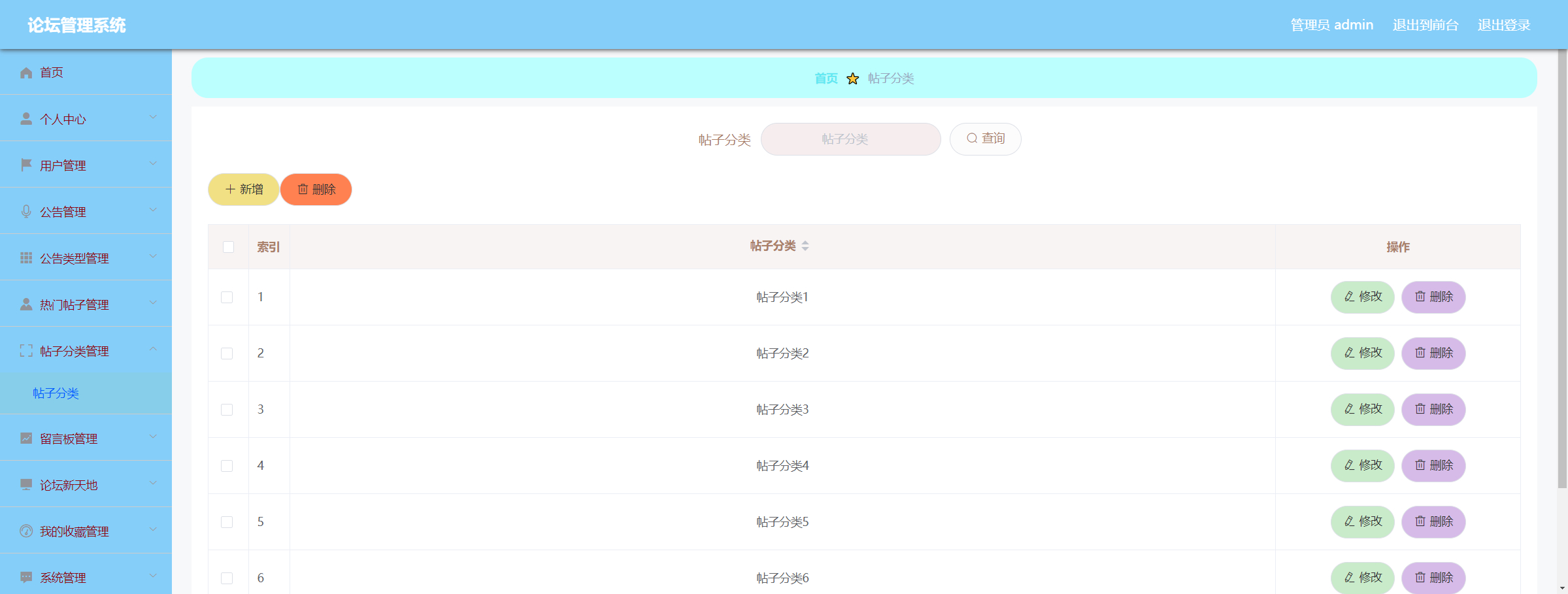Click the 帖子分类 search input field
1568x594 pixels.
[x=850, y=139]
